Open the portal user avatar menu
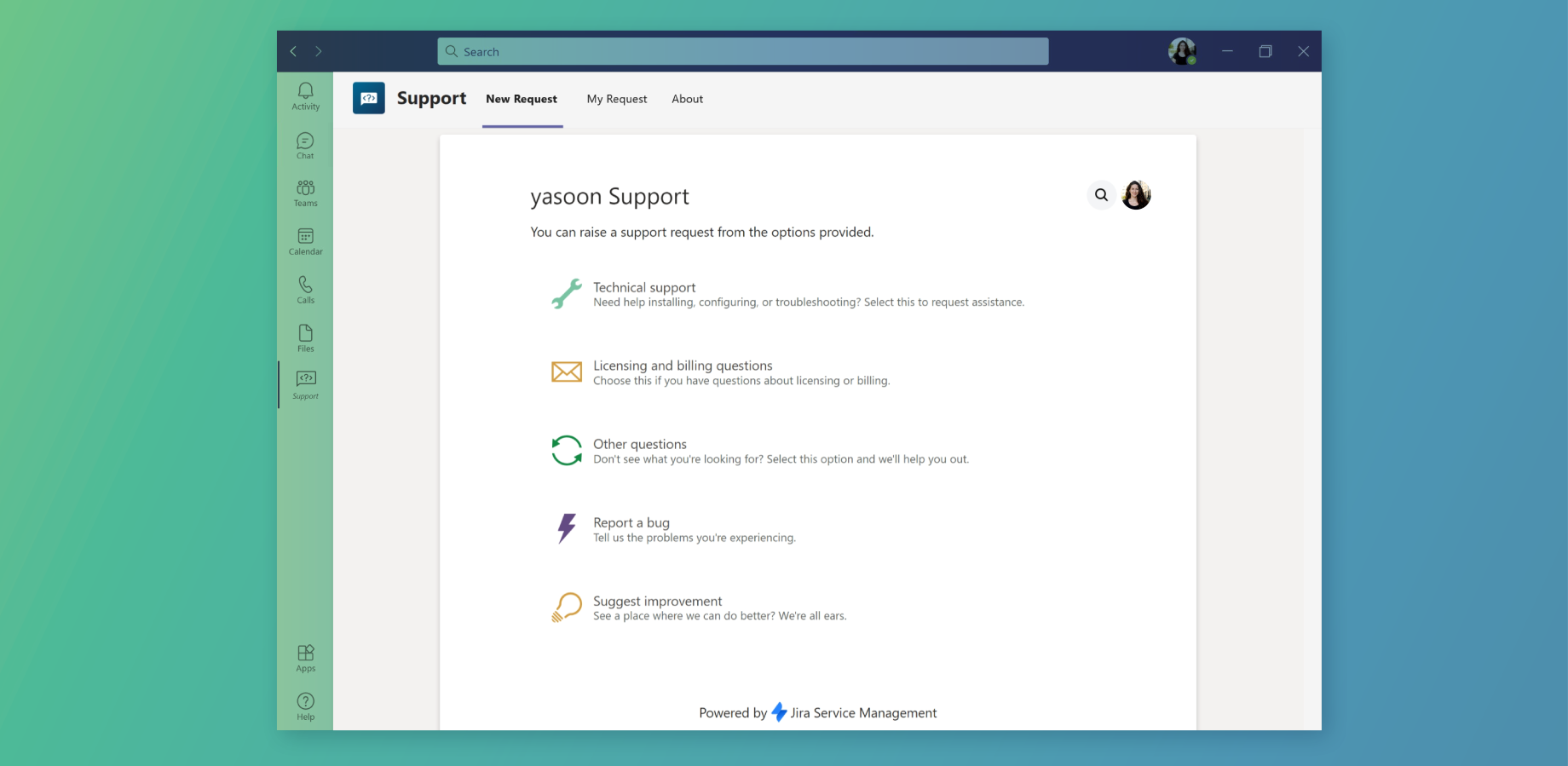Viewport: 1568px width, 766px height. click(1136, 195)
